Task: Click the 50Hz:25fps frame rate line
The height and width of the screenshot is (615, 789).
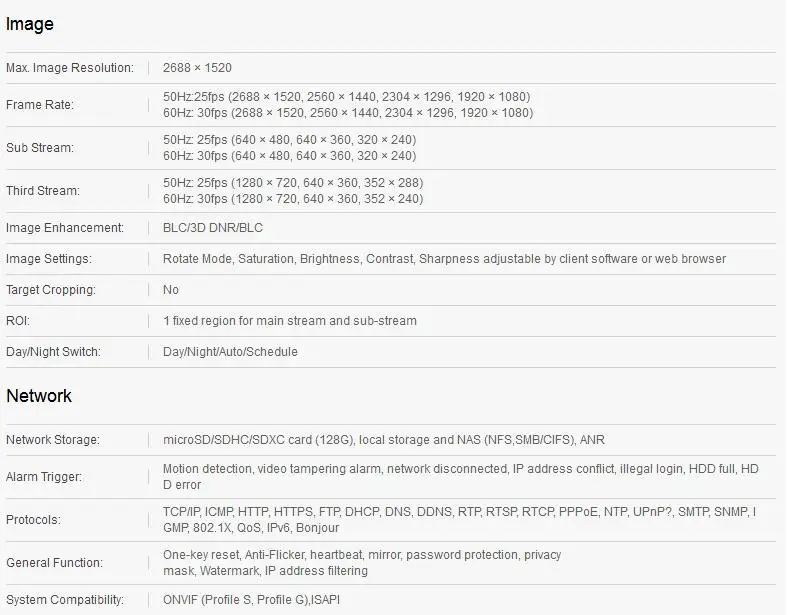Action: pos(347,97)
